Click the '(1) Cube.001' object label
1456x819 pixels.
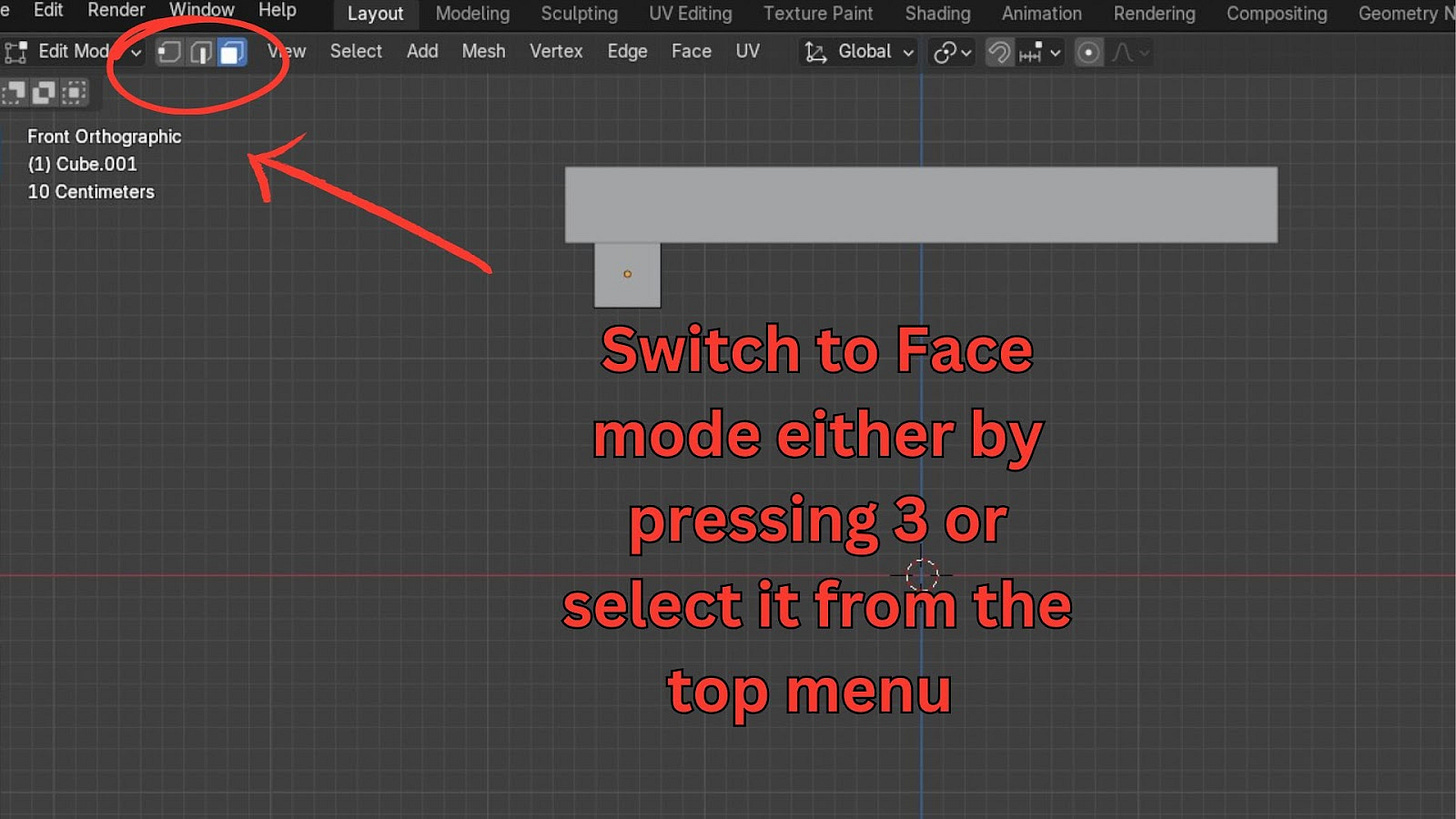tap(82, 164)
